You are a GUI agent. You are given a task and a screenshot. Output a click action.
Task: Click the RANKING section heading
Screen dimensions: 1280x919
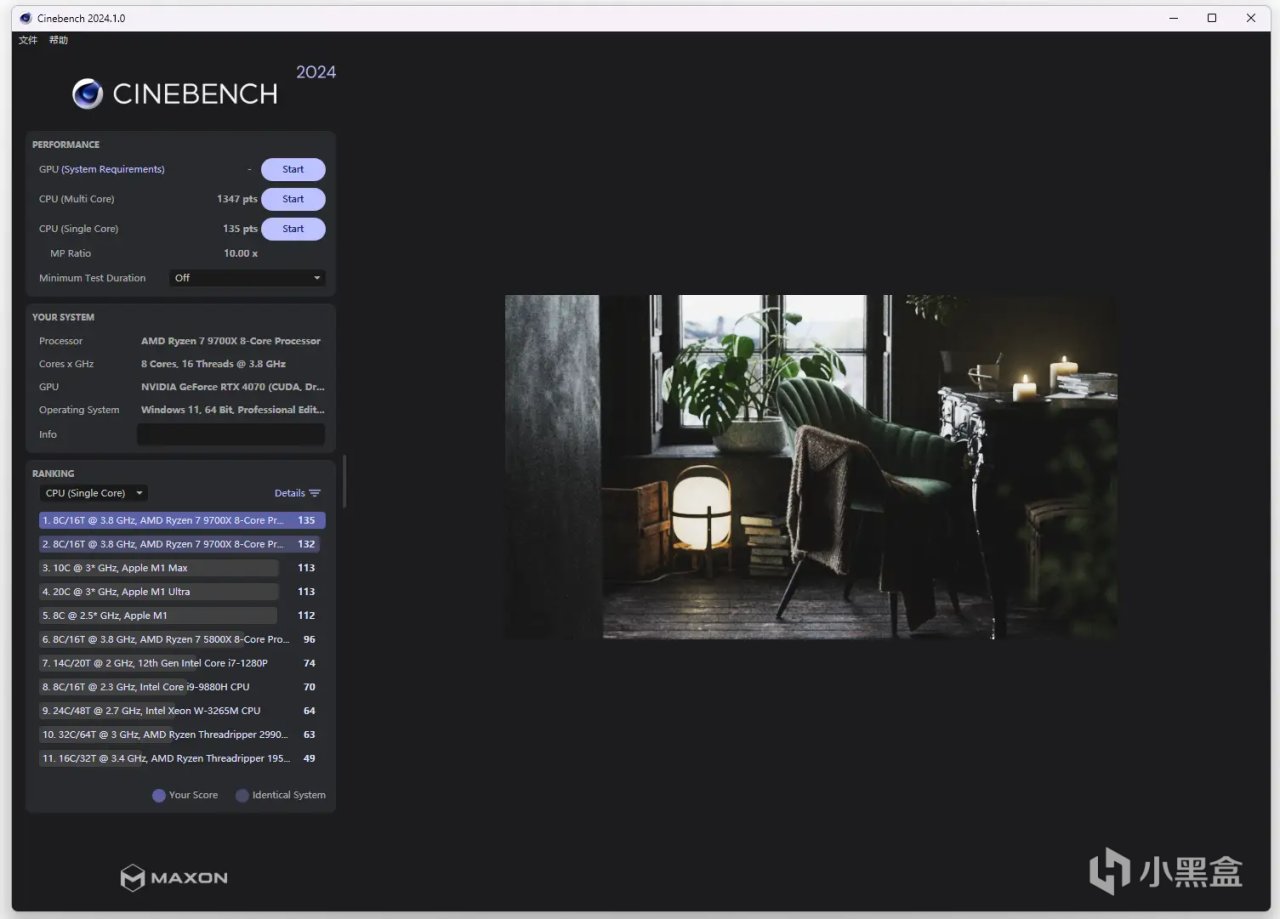tap(53, 474)
